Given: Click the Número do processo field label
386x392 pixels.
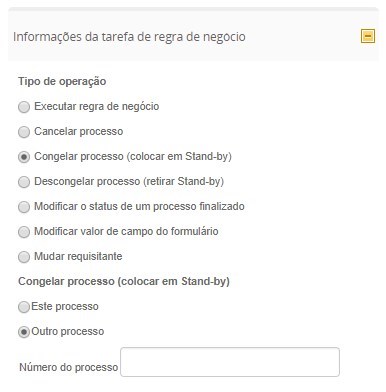Looking at the screenshot, I should point(69,367).
